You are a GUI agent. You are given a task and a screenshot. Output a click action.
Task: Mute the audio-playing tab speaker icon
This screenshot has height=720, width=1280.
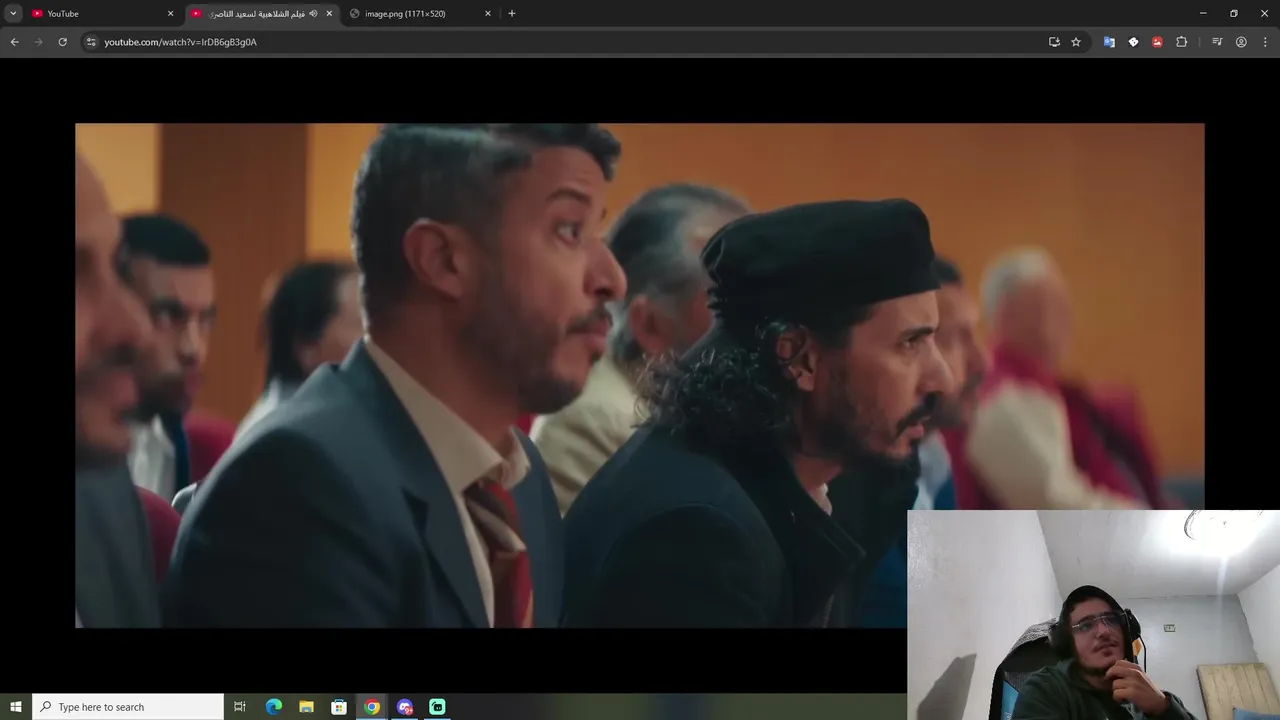(x=313, y=13)
